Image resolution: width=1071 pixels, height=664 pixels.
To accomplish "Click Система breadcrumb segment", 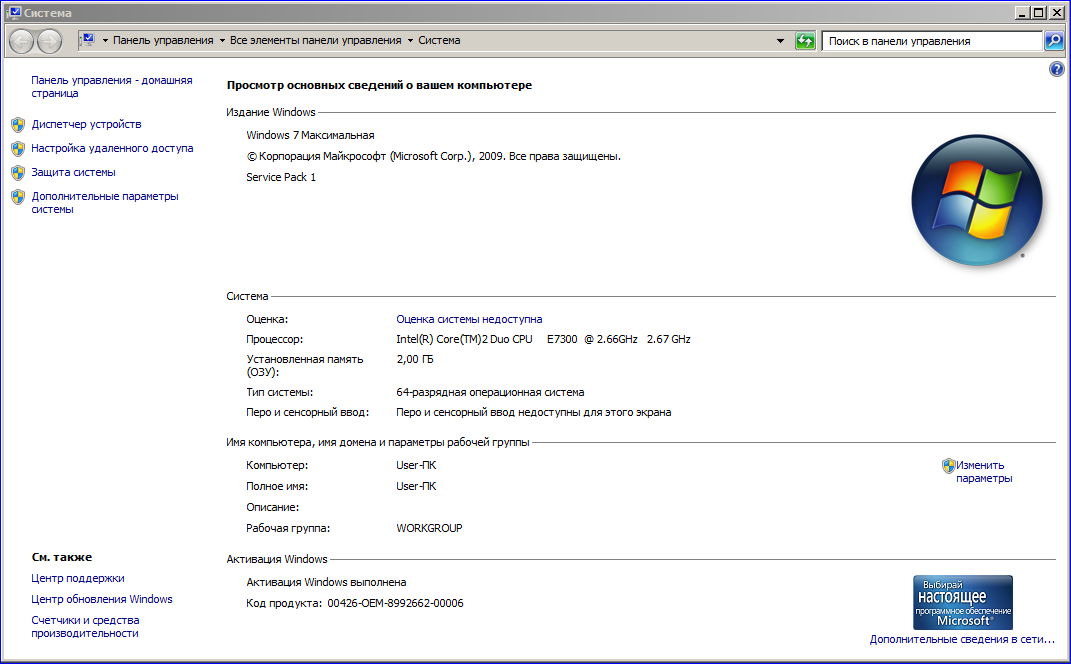I will click(439, 40).
